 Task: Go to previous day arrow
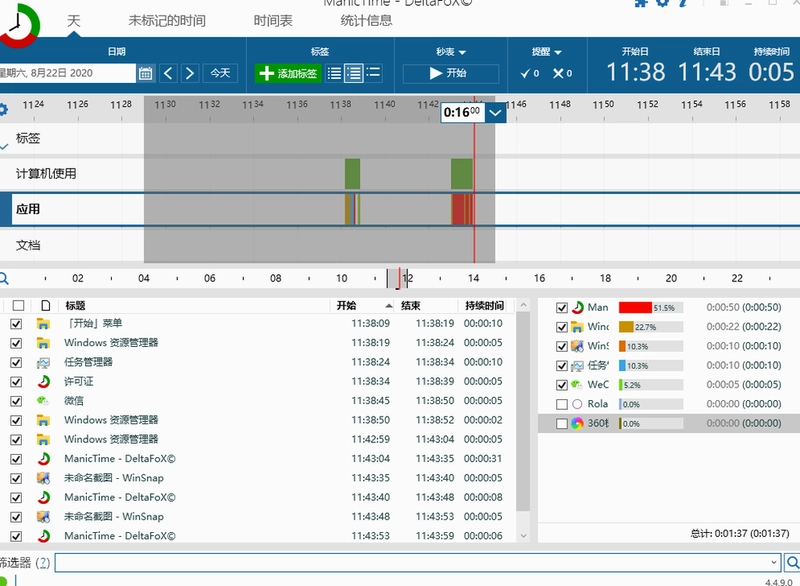click(x=168, y=73)
